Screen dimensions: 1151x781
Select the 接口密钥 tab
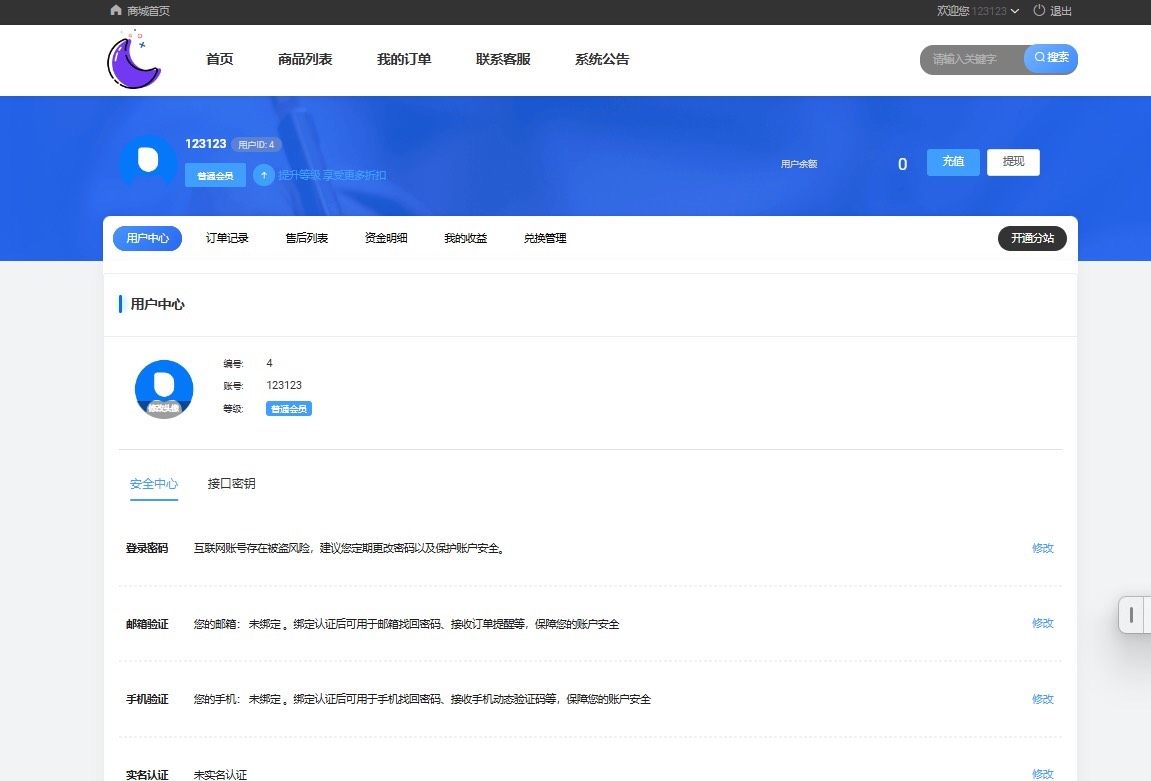tap(231, 484)
